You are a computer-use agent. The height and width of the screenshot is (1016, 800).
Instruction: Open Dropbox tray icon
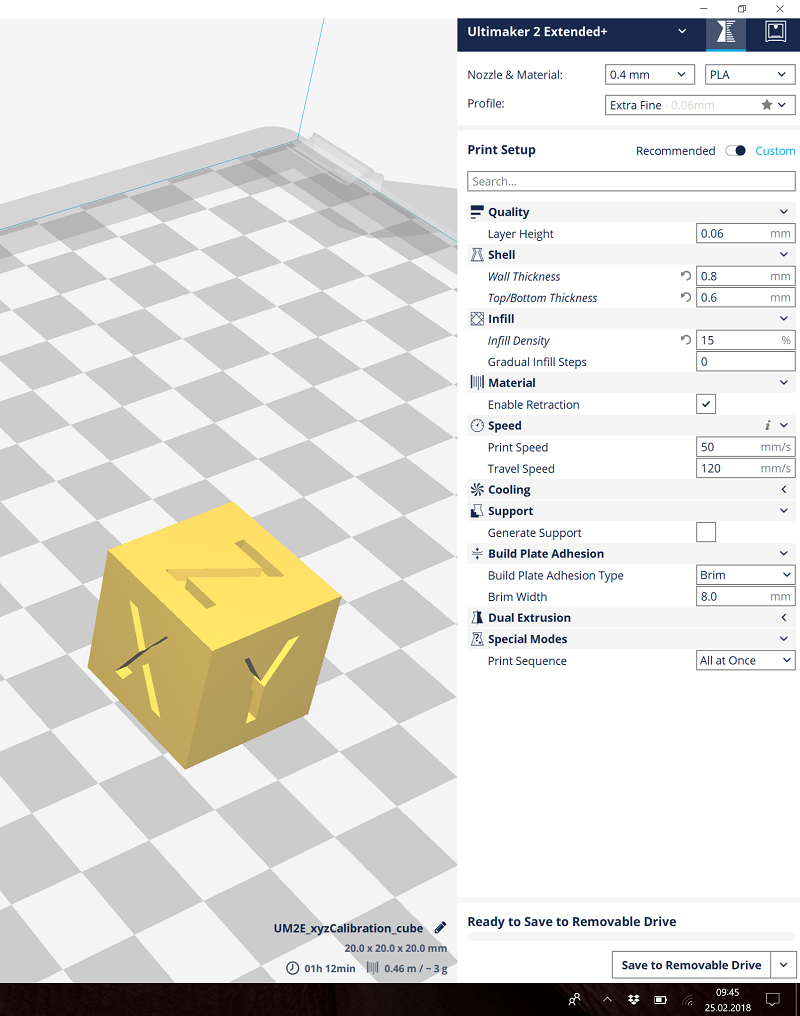point(634,1000)
